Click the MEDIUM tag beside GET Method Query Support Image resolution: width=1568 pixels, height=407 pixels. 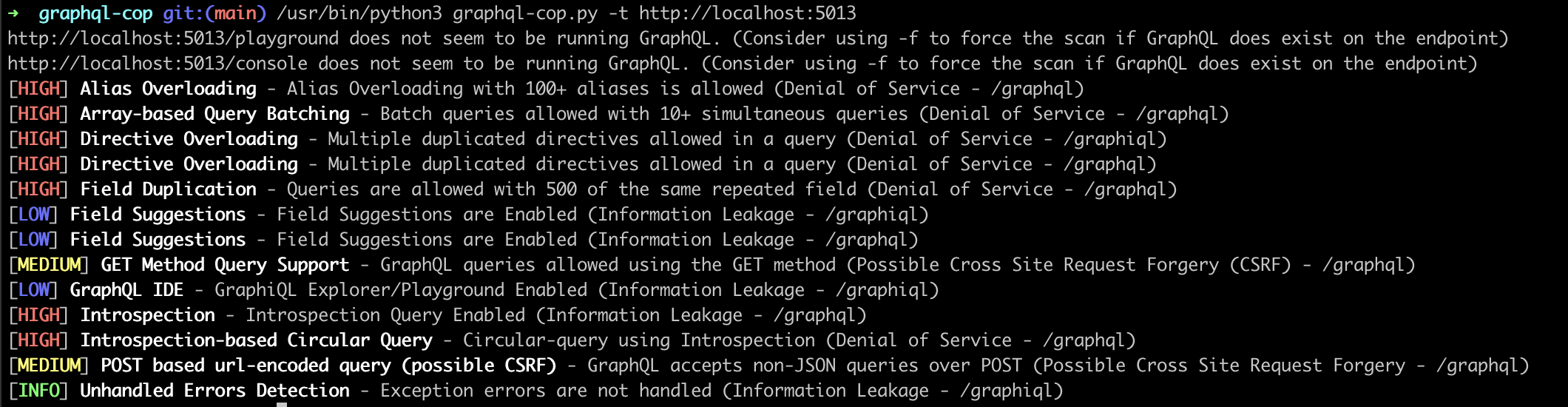tap(49, 265)
